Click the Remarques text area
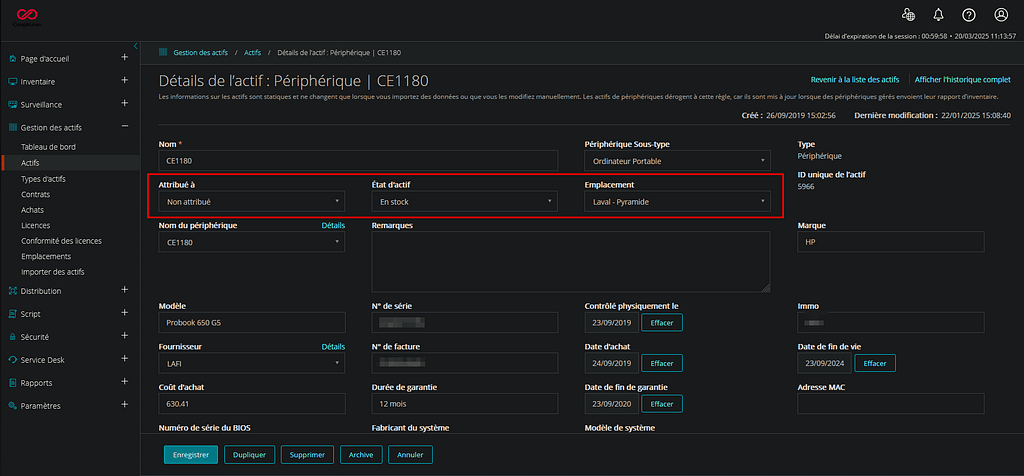 click(570, 261)
